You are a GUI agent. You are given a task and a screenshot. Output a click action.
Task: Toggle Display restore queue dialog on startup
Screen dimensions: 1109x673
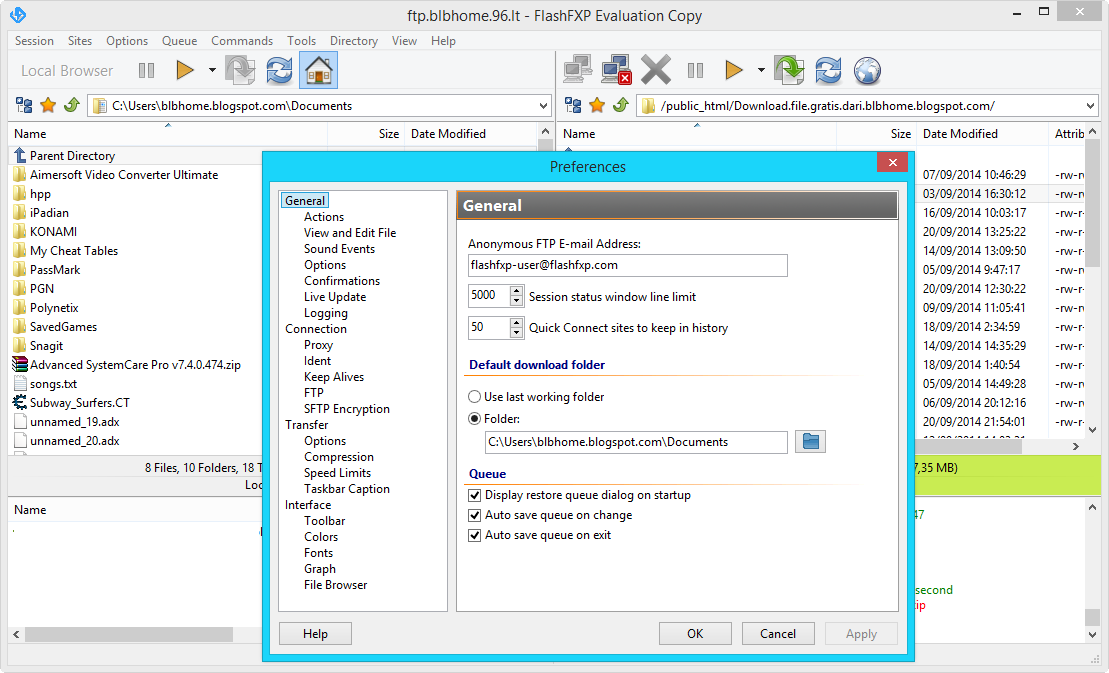(x=475, y=495)
